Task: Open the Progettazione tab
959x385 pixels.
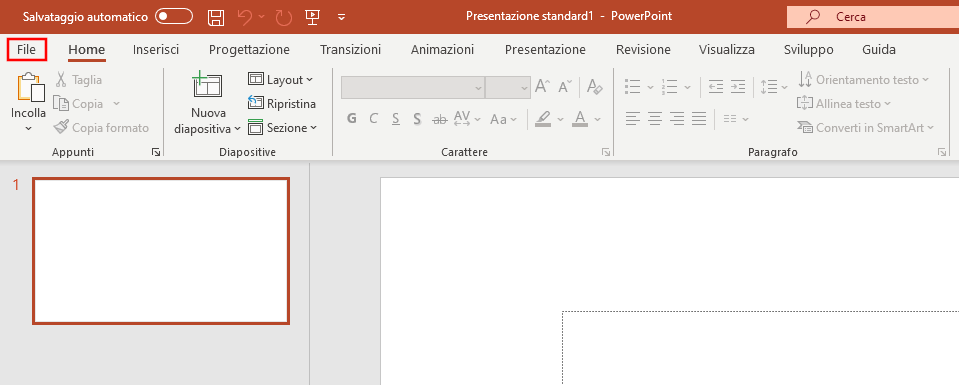Action: 250,50
